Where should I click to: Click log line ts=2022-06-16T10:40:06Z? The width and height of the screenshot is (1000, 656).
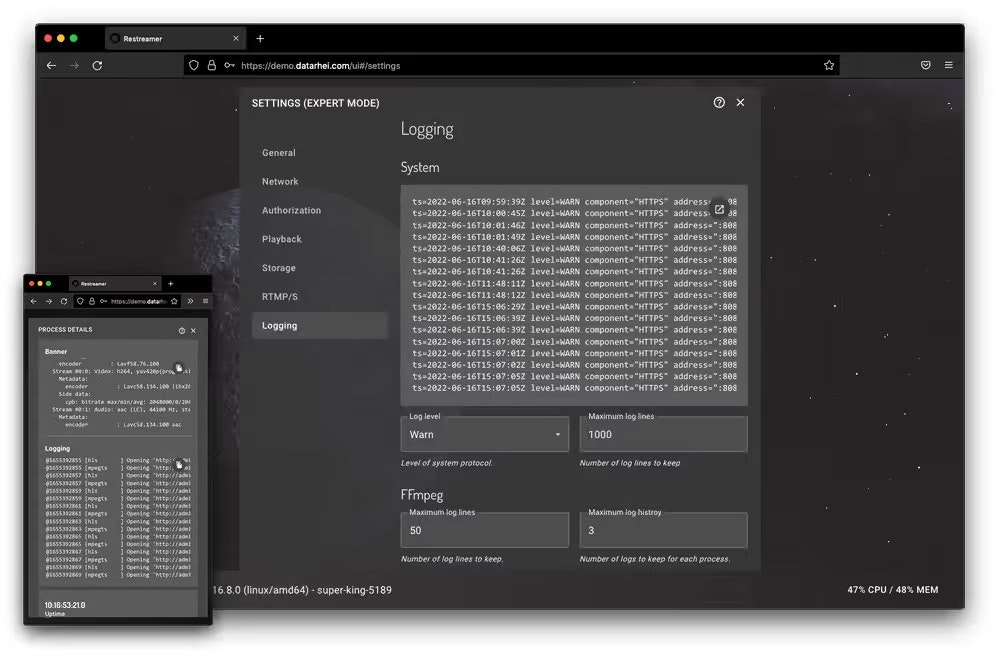(574, 249)
